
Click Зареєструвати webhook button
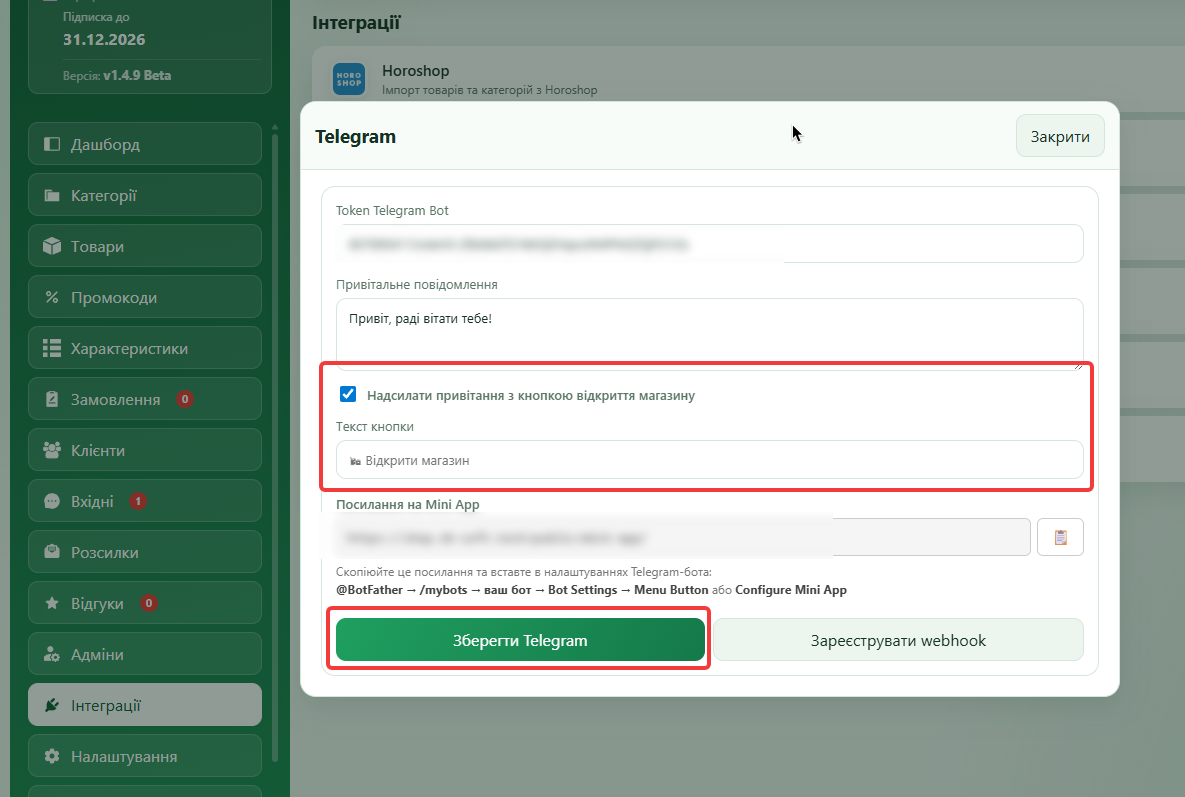click(898, 640)
